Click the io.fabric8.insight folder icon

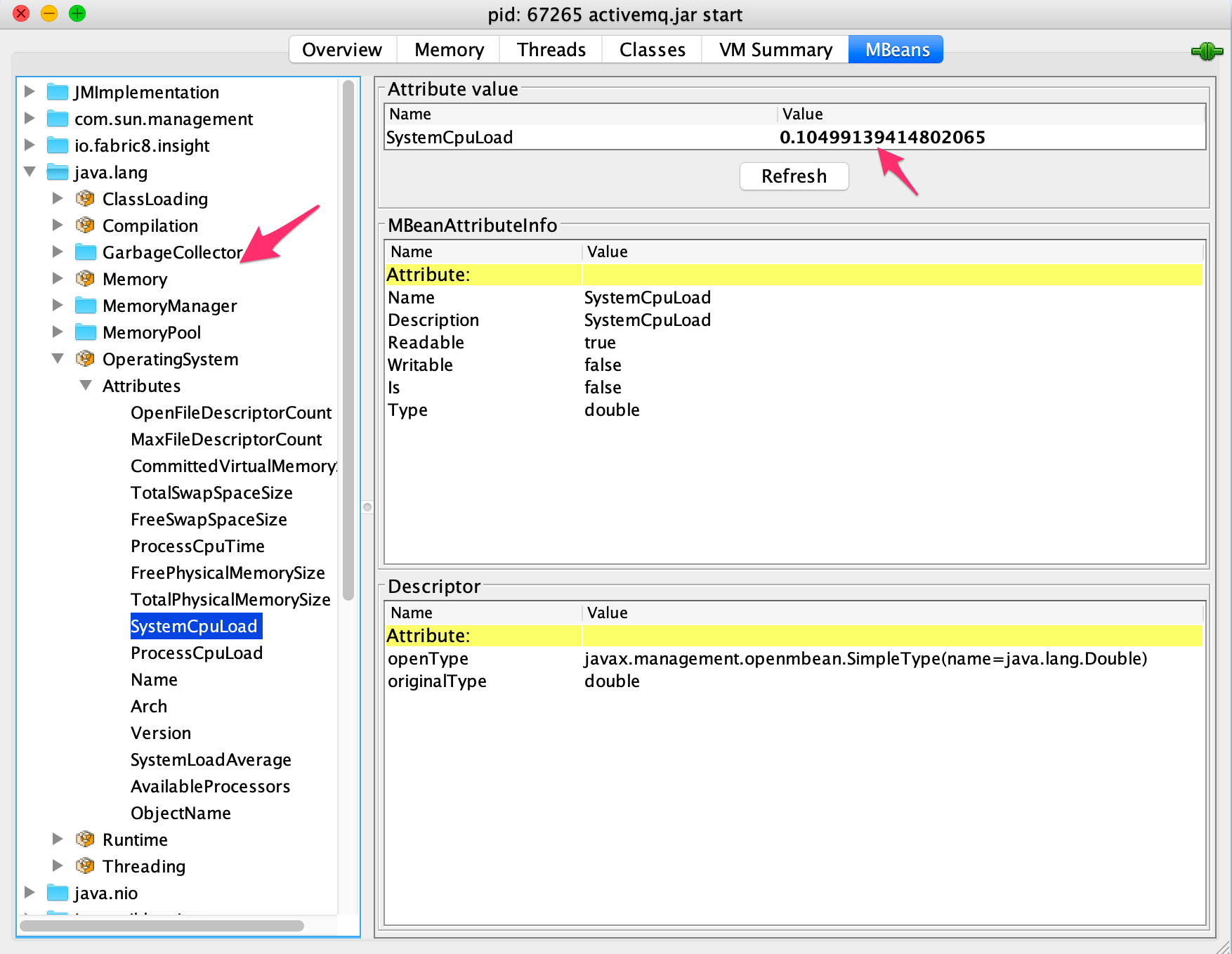click(x=58, y=145)
